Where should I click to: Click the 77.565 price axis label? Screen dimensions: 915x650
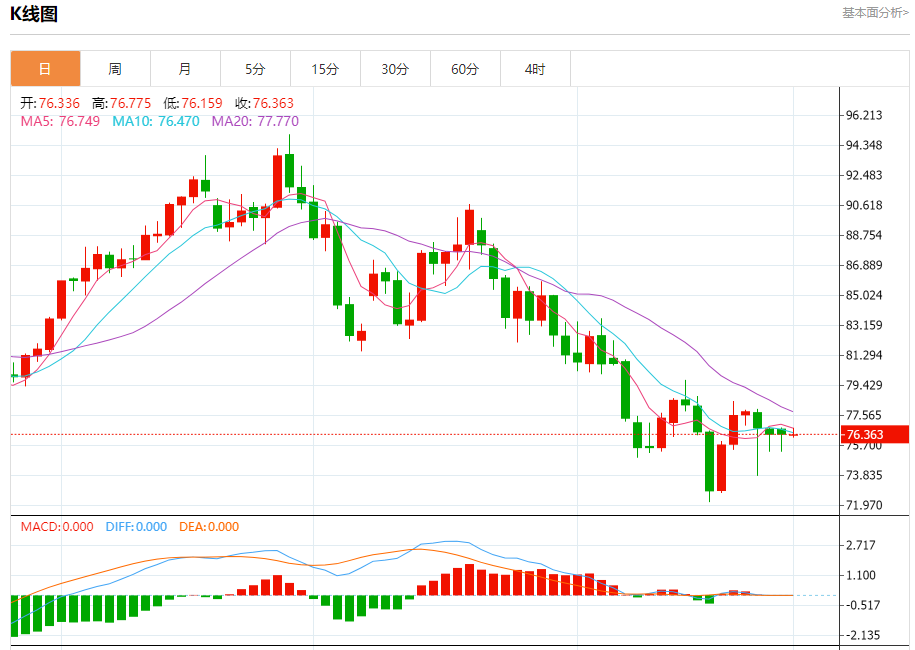coord(864,415)
